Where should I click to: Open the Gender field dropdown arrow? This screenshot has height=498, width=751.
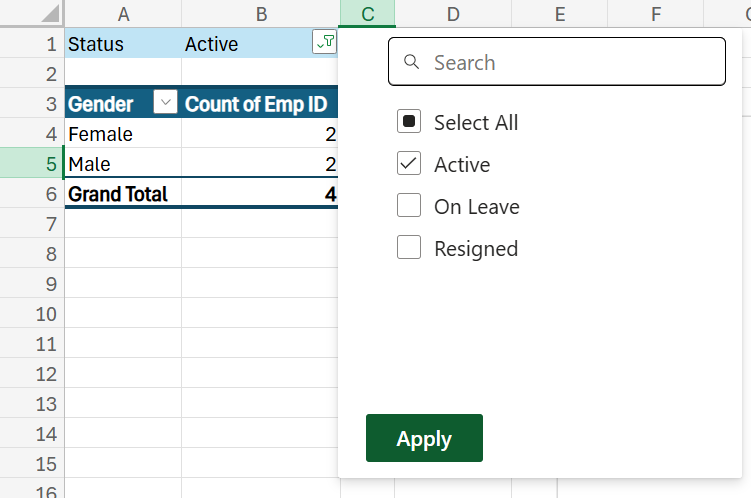point(166,104)
